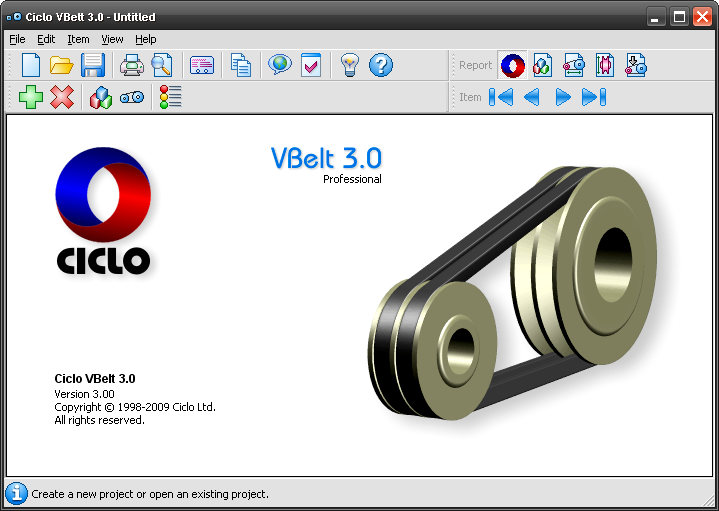Click the red X delete item icon
719x511 pixels.
tap(62, 98)
